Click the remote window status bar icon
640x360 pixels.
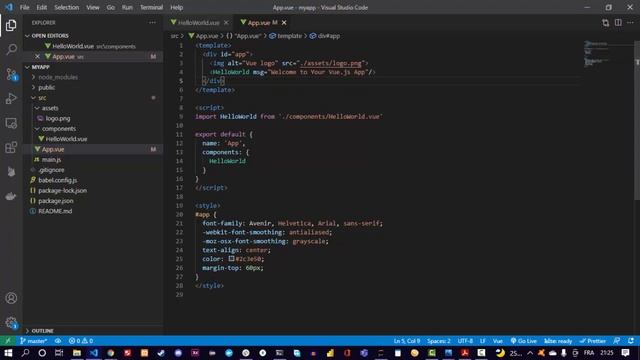coord(8,341)
